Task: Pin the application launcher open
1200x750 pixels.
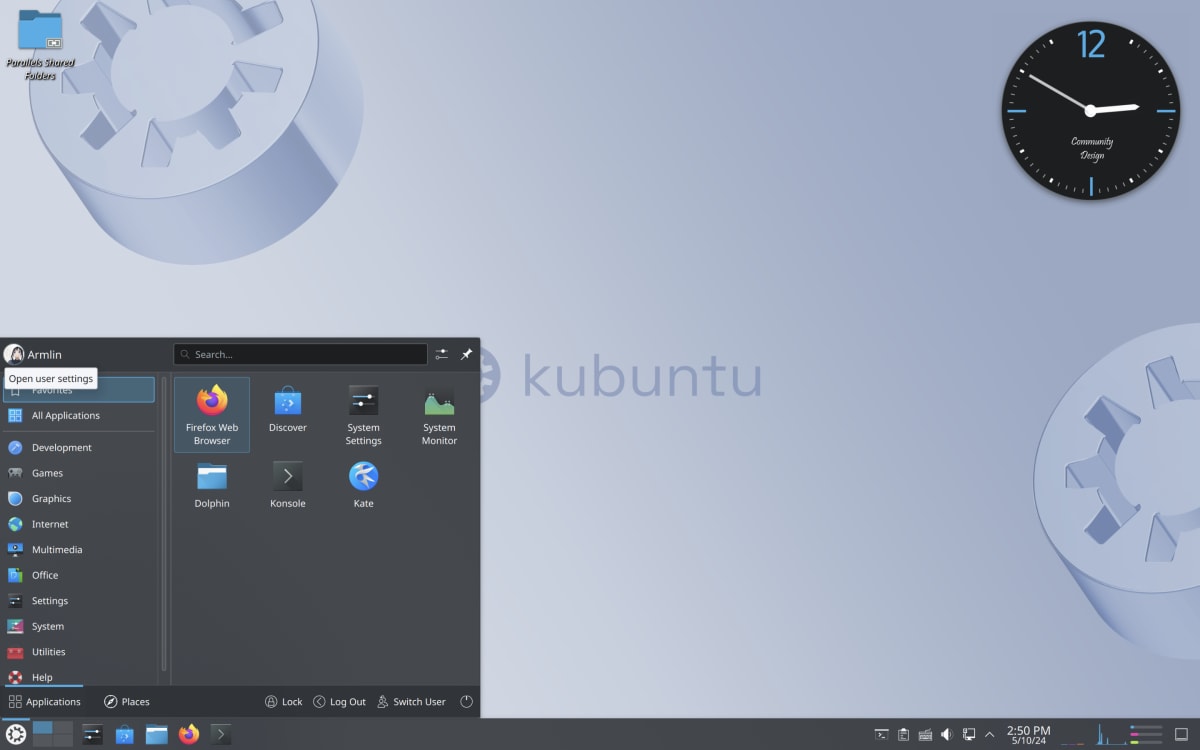Action: (x=466, y=354)
